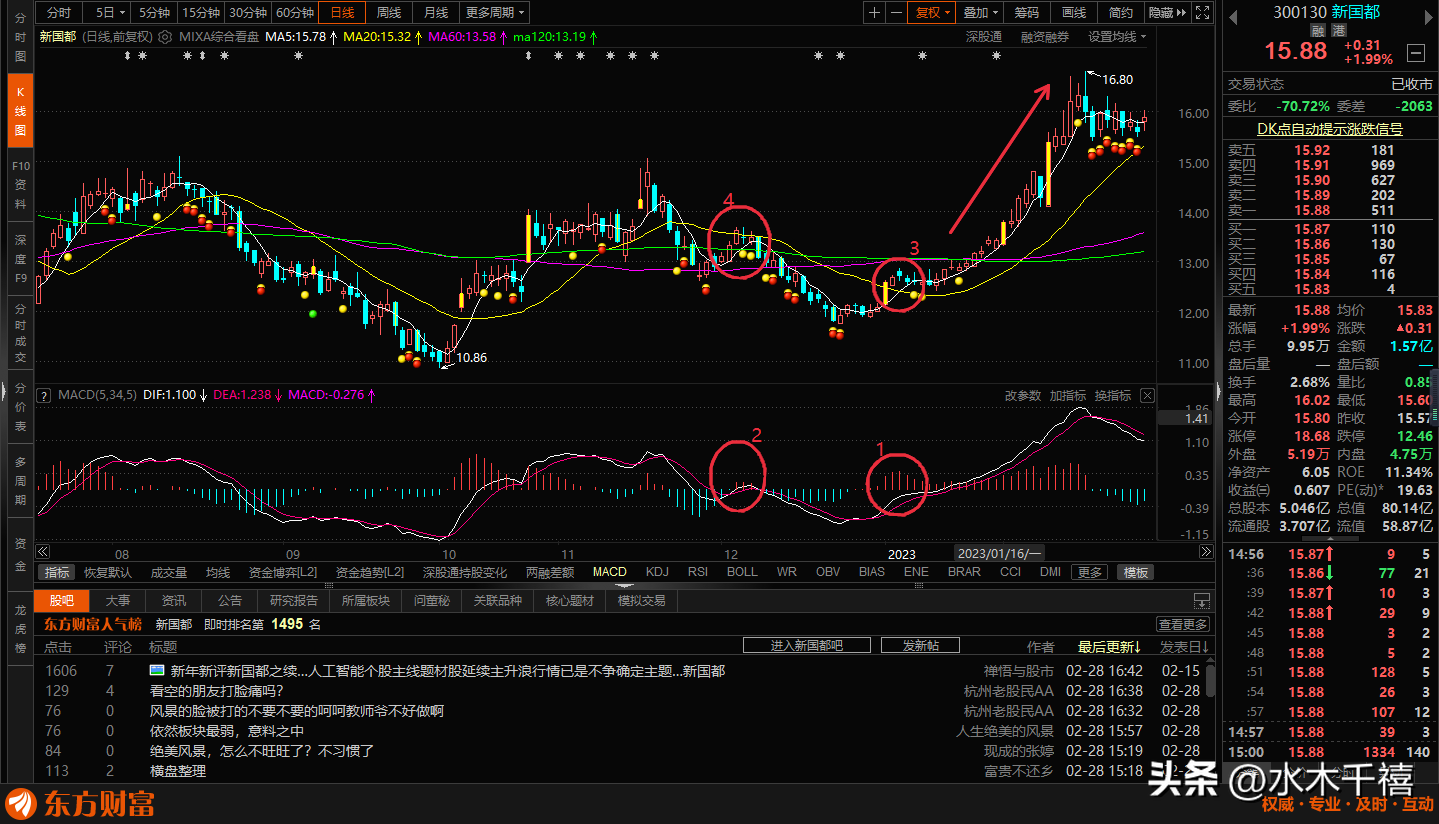Close the MACD indicator pane
Screen dimensions: 1439x824
pos(1147,396)
